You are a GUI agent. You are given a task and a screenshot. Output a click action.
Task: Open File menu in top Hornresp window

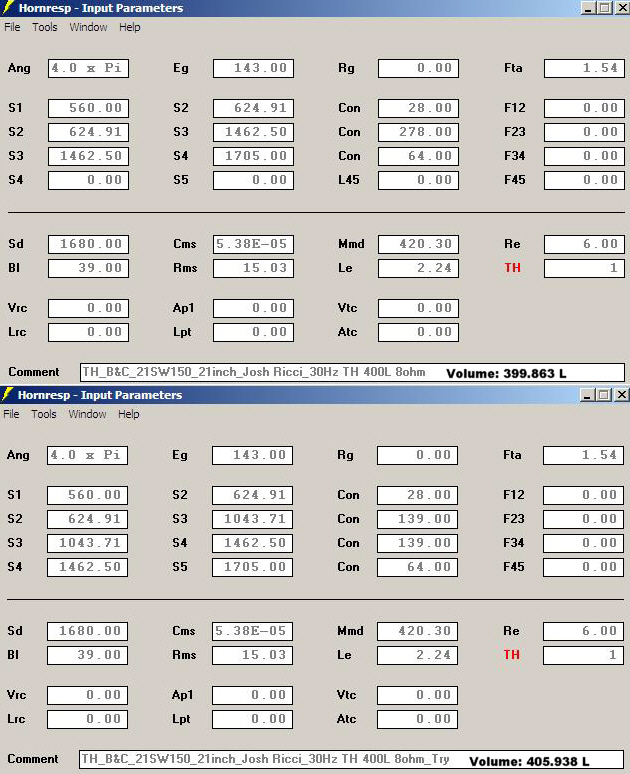pyautogui.click(x=12, y=27)
